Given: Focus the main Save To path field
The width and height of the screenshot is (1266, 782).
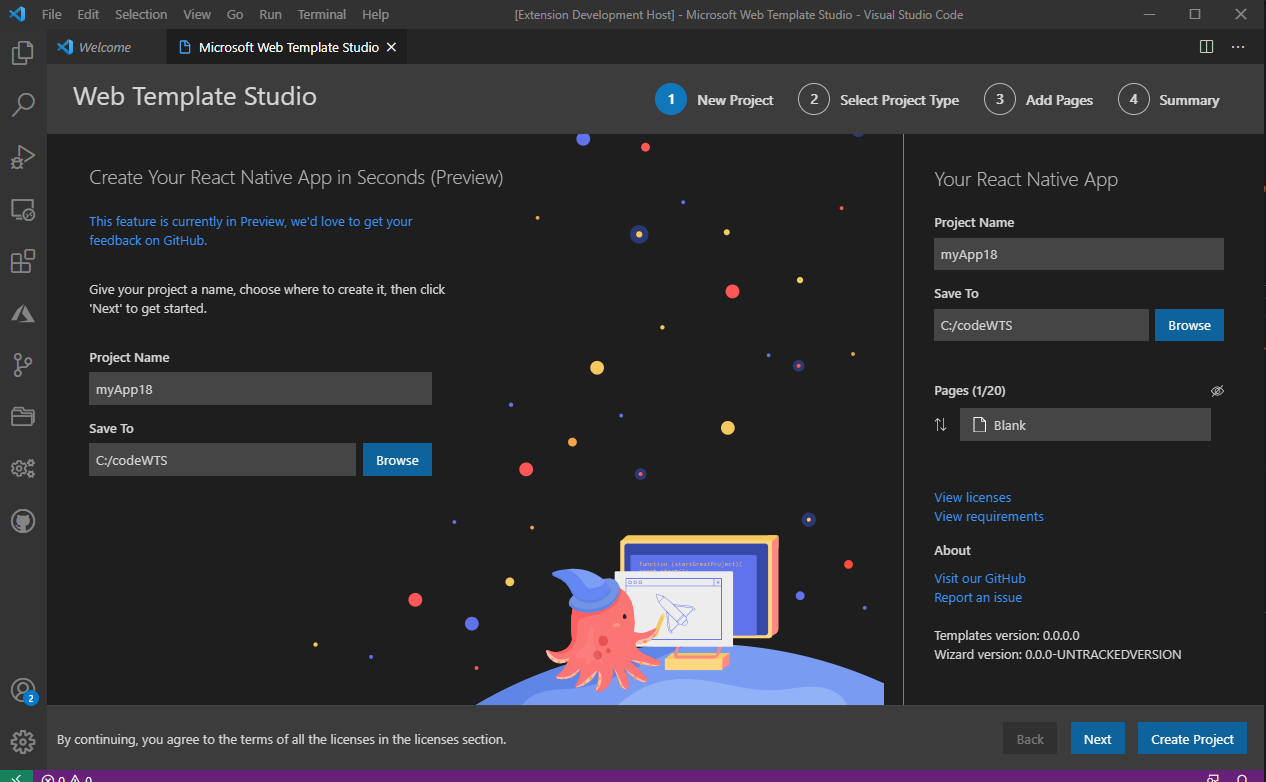Looking at the screenshot, I should [x=222, y=460].
